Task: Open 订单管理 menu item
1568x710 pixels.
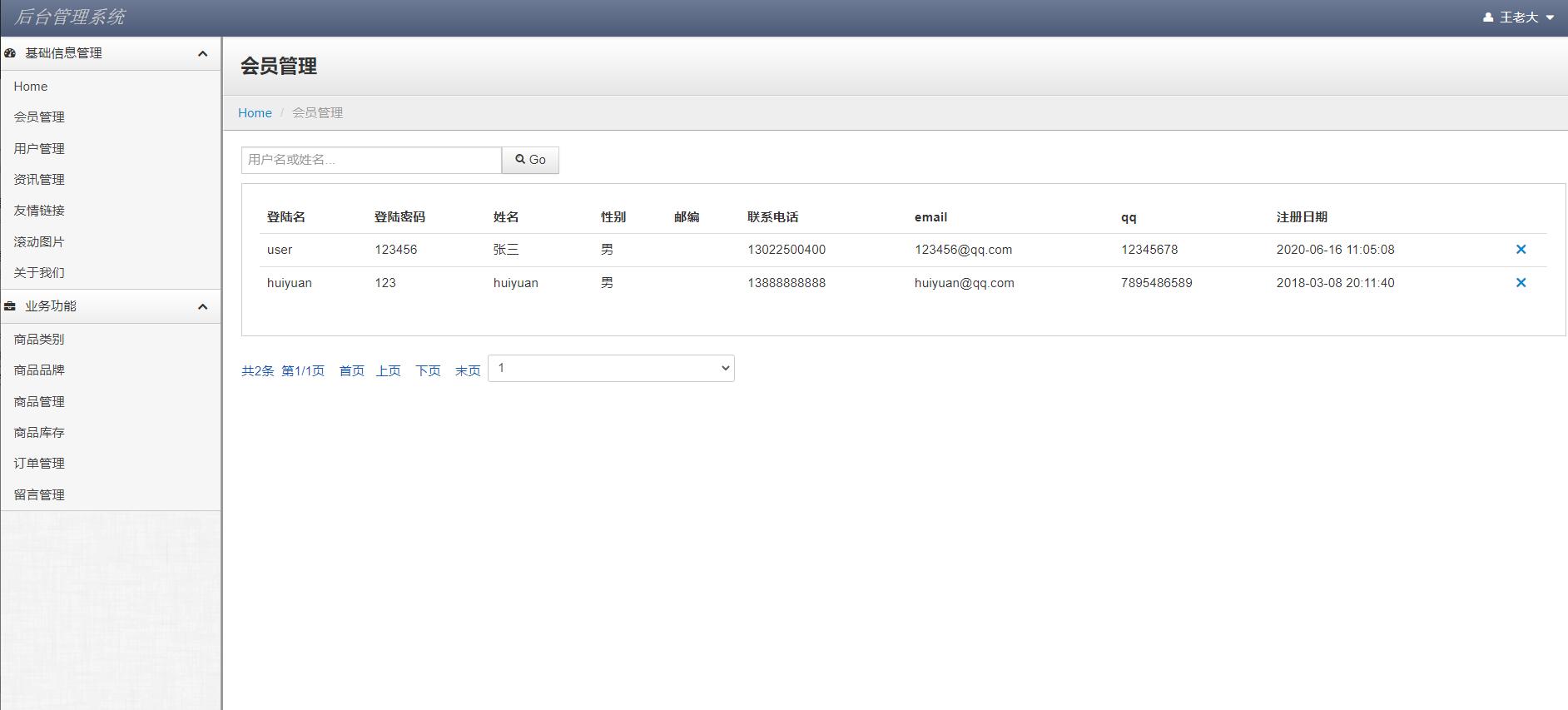Action: pos(39,464)
